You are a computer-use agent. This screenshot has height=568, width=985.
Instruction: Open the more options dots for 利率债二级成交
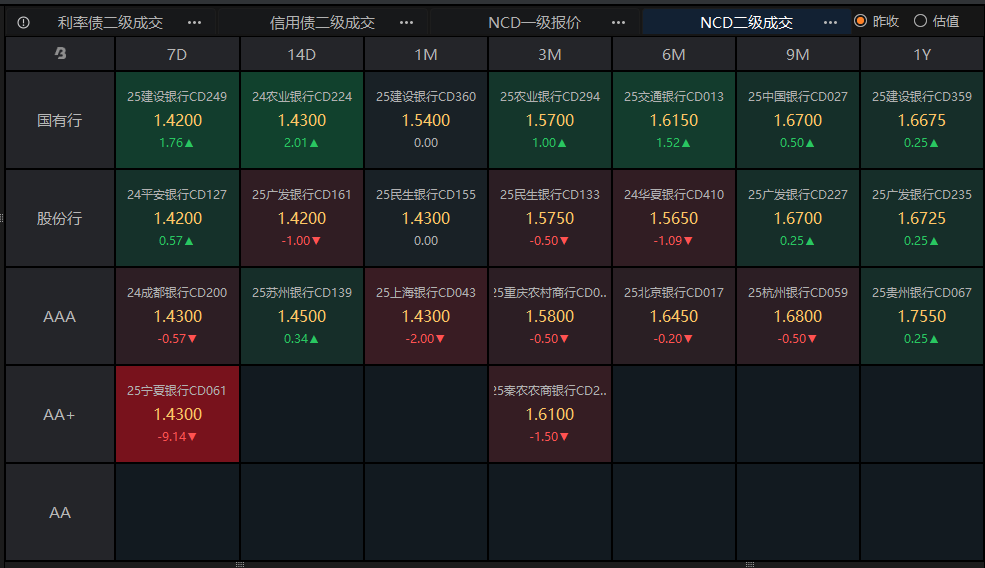[x=194, y=22]
